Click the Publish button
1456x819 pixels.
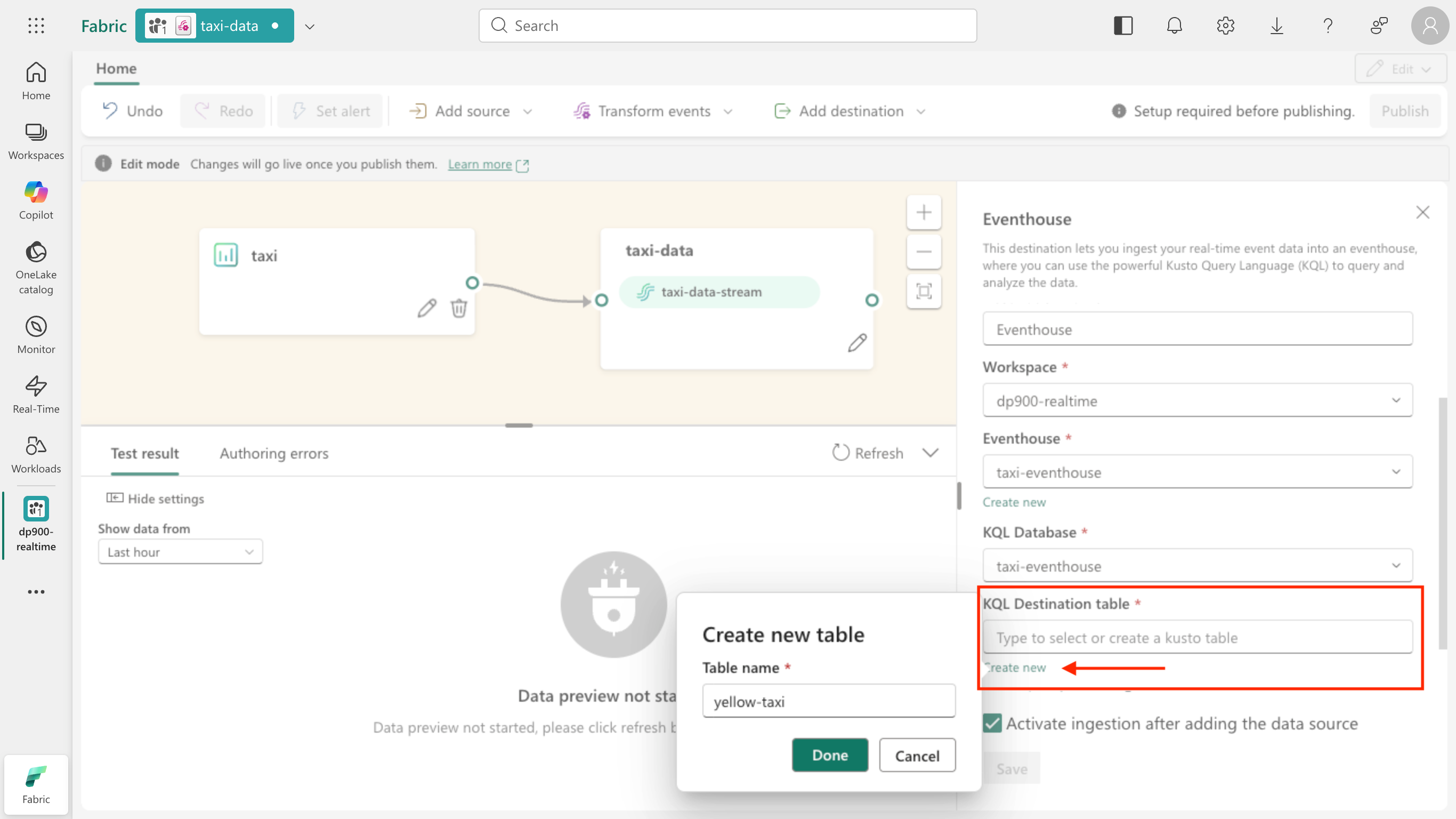(x=1405, y=111)
